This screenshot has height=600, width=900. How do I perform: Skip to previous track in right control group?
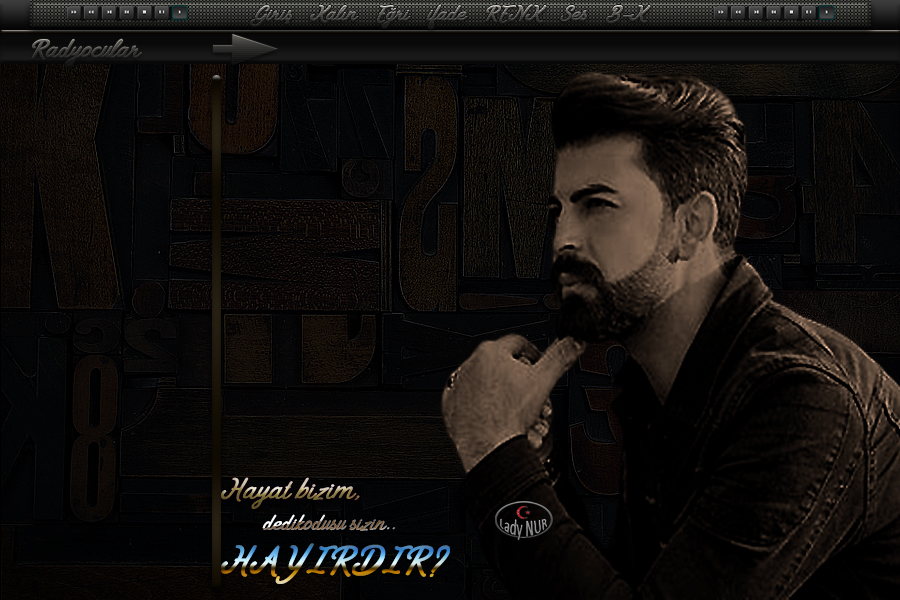point(773,12)
